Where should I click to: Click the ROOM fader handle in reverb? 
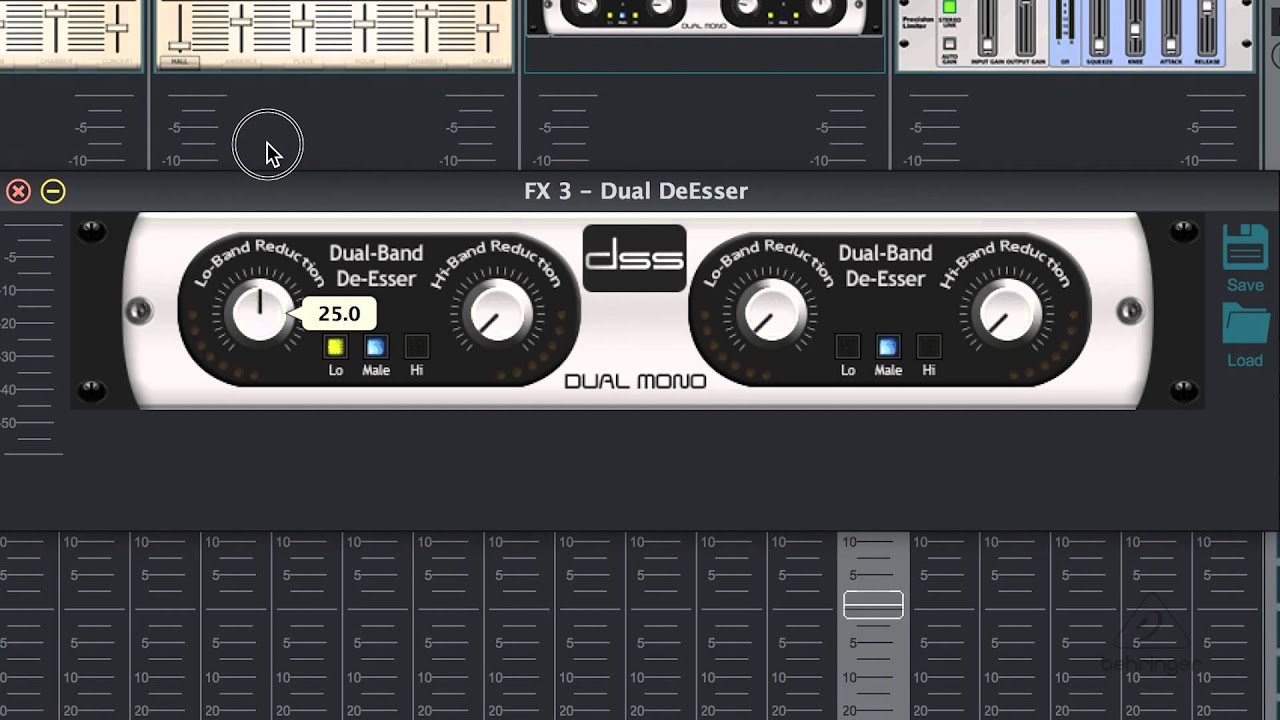coord(365,24)
